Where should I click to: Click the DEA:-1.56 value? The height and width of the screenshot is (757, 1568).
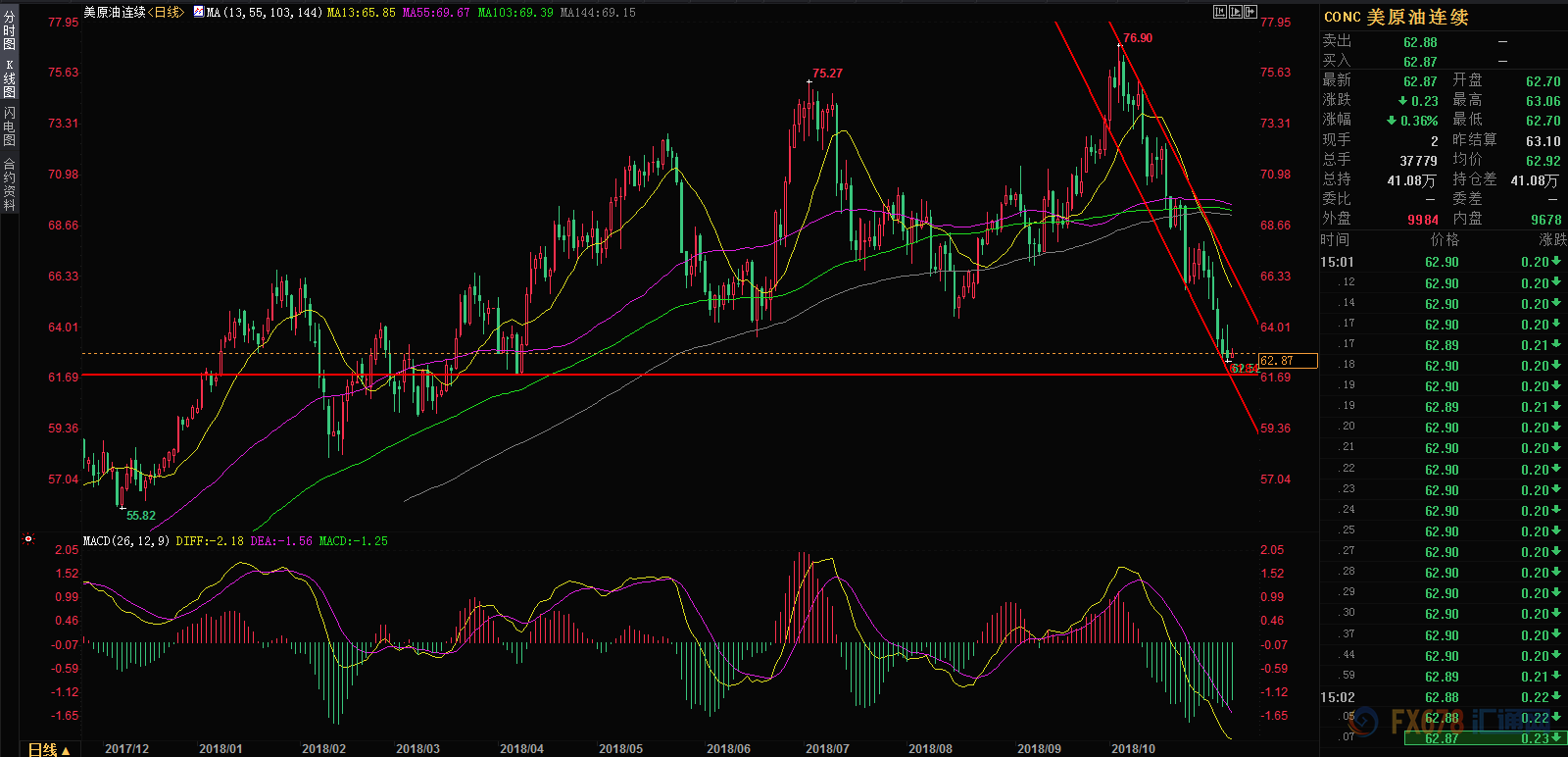[x=281, y=540]
